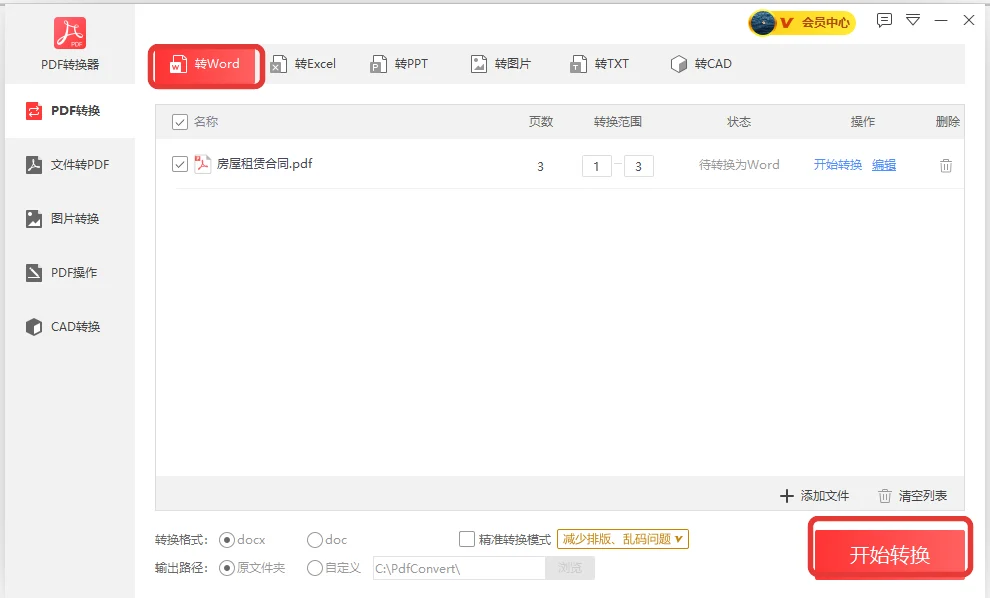Open the feedback message icon
Viewport: 990px width, 598px height.
pyautogui.click(x=884, y=20)
